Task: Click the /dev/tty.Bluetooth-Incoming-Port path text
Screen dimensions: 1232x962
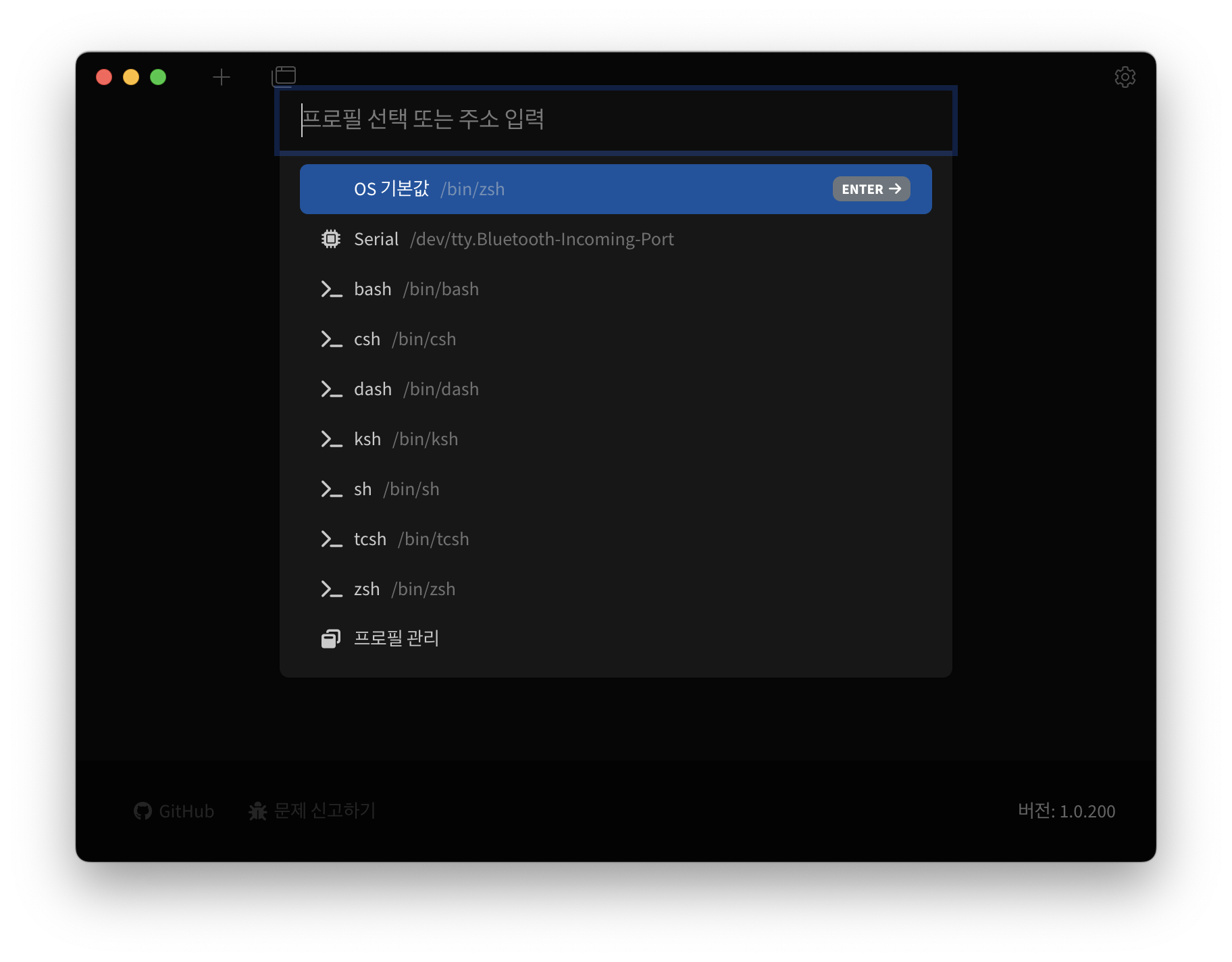Action: [x=542, y=239]
